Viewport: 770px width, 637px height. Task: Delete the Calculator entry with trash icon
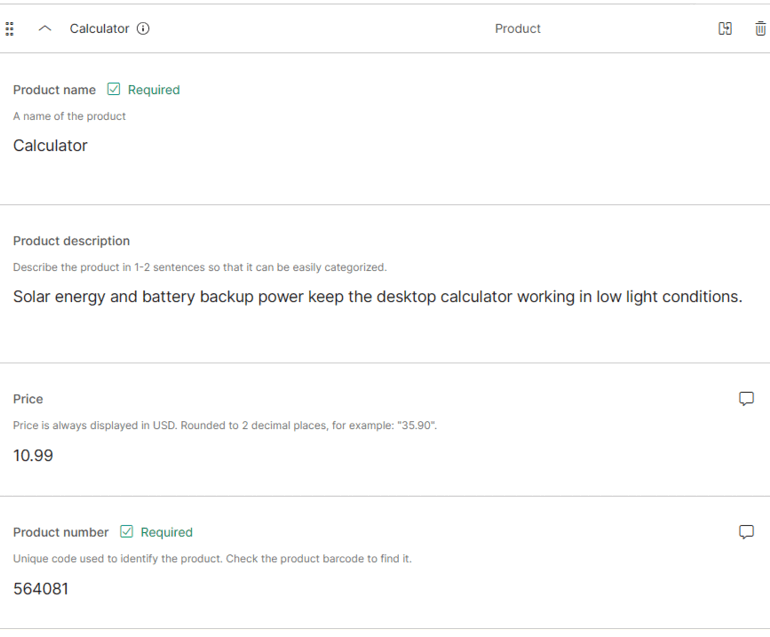coord(760,29)
